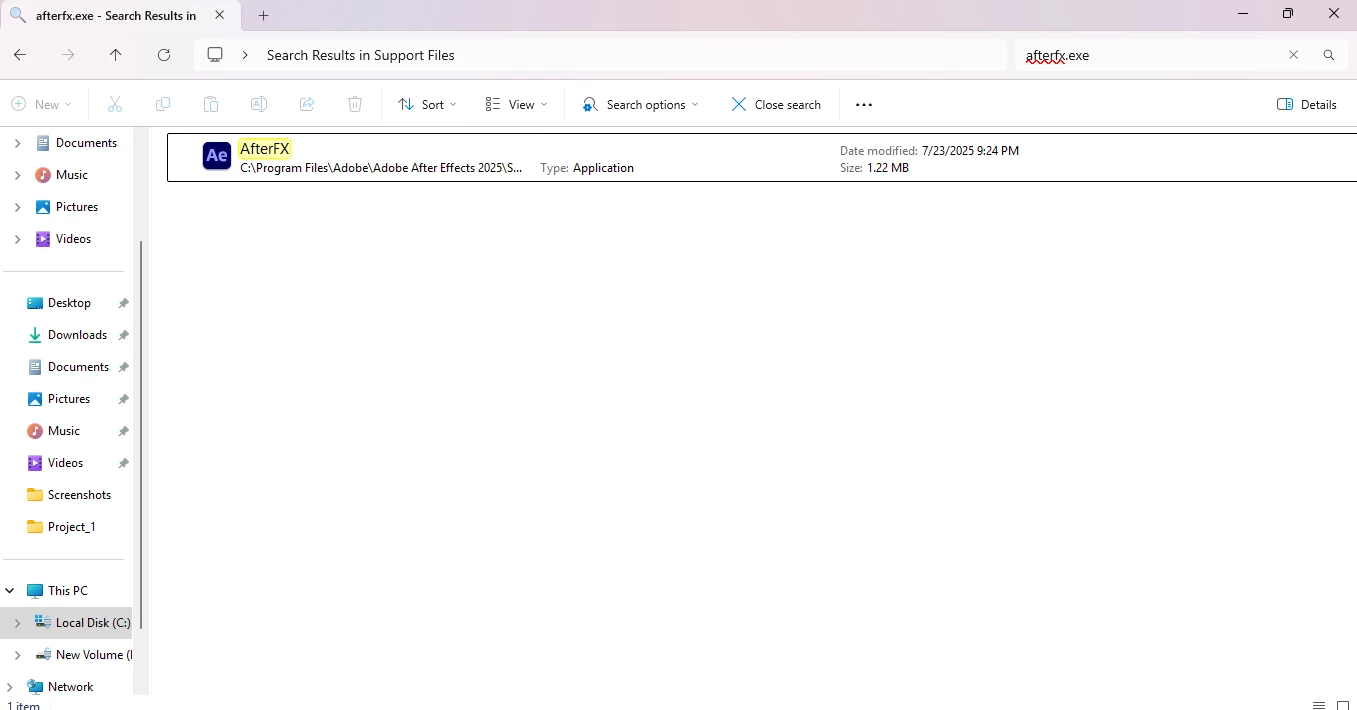Image resolution: width=1357 pixels, height=710 pixels.
Task: Open the Sort dropdown menu
Action: coord(427,104)
